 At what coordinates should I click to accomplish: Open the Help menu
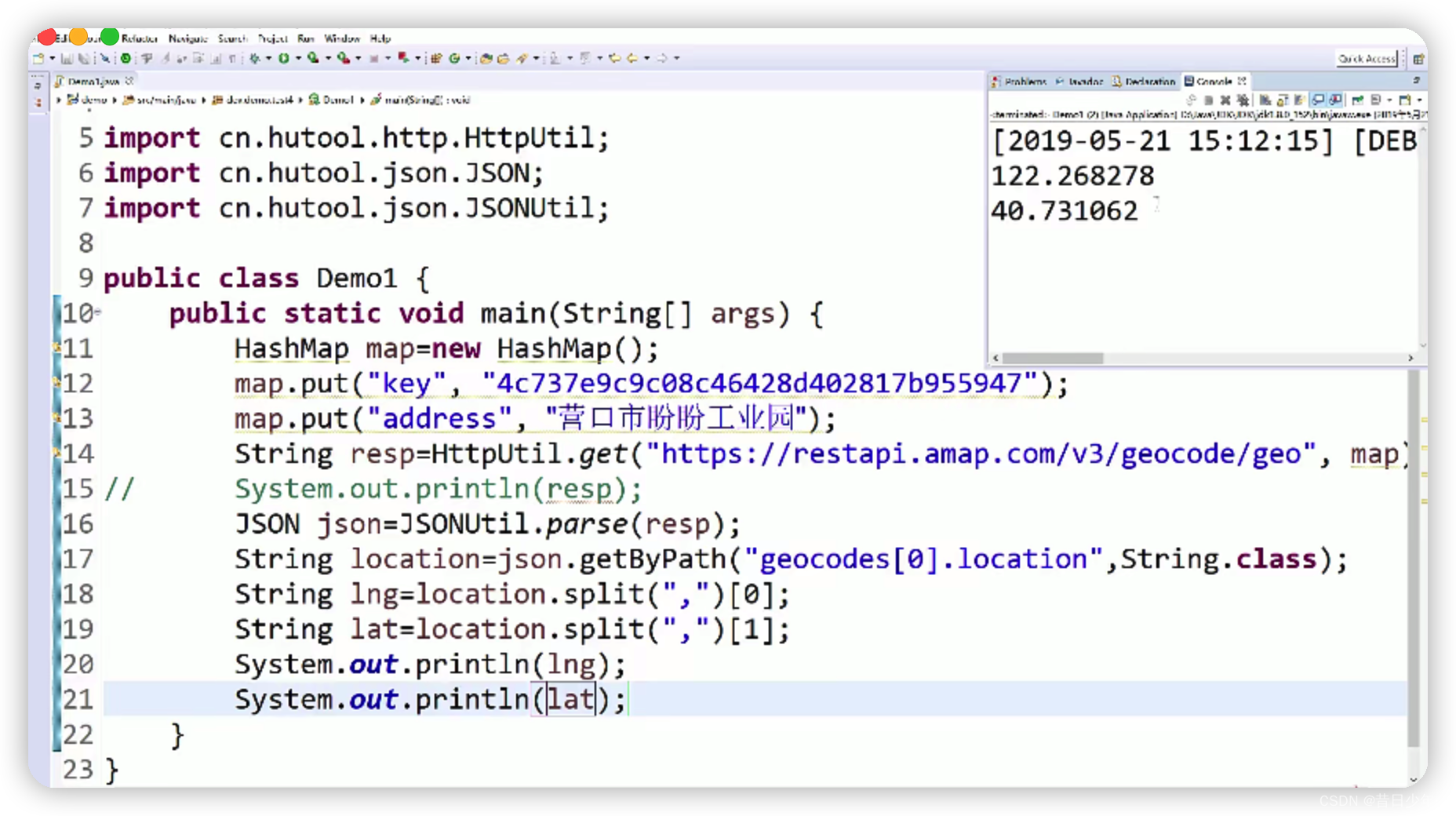pos(380,38)
